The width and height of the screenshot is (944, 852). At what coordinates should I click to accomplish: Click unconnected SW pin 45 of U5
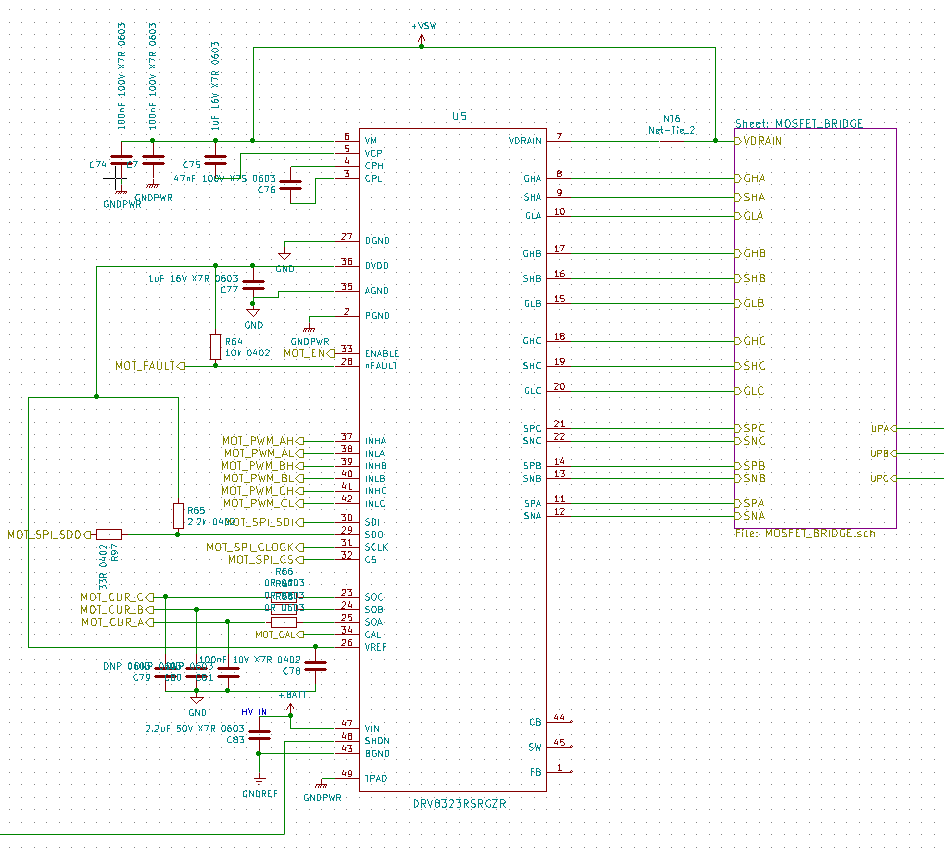(x=559, y=746)
